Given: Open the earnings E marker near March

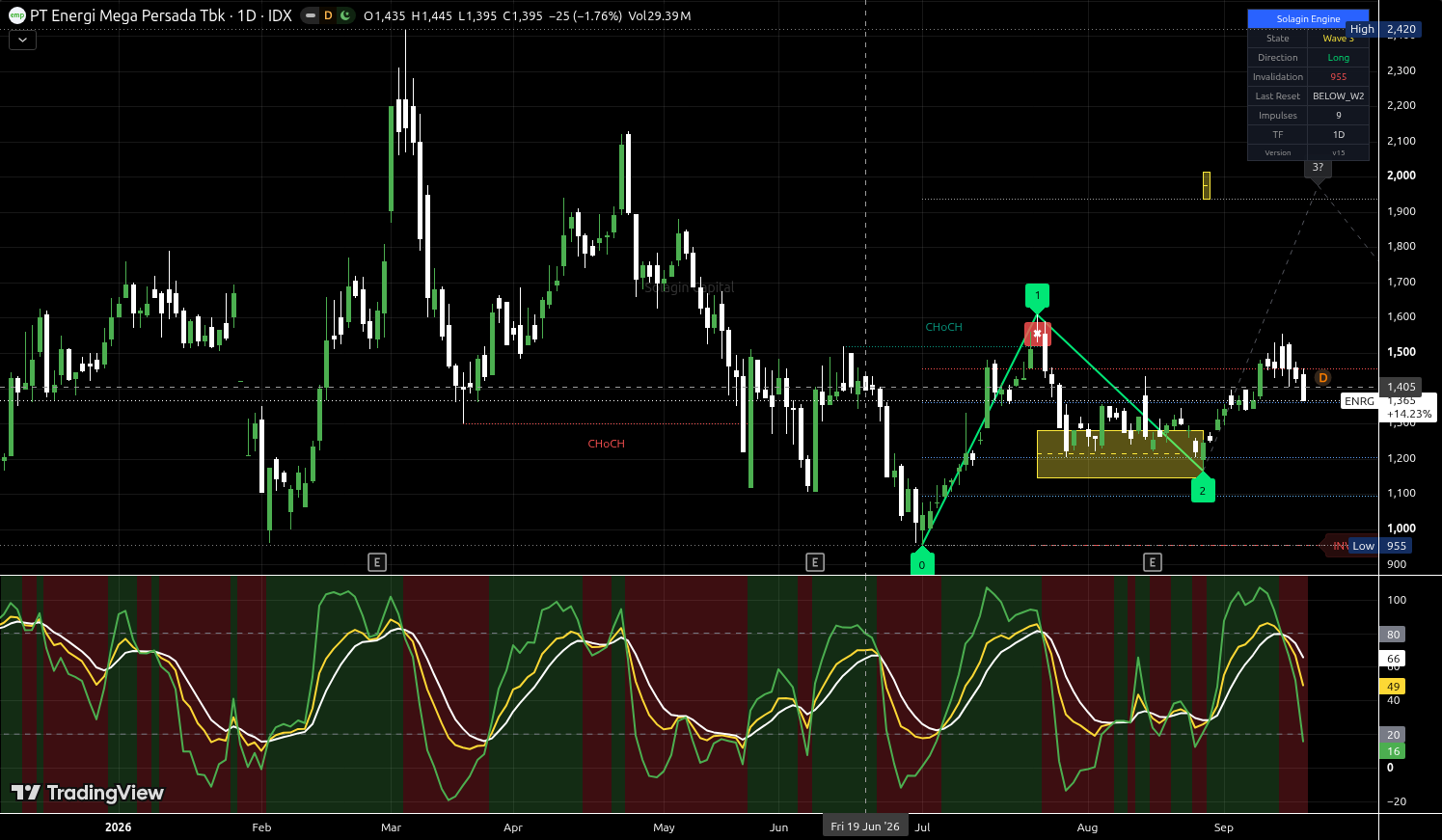Looking at the screenshot, I should [377, 562].
